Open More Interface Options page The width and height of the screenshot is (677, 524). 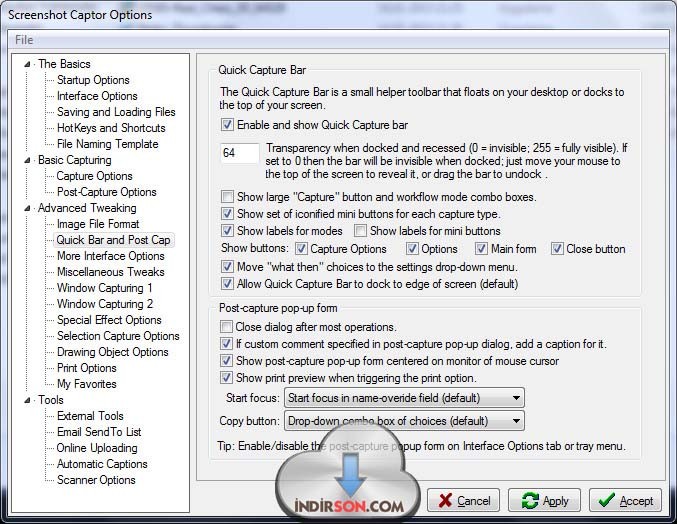111,256
